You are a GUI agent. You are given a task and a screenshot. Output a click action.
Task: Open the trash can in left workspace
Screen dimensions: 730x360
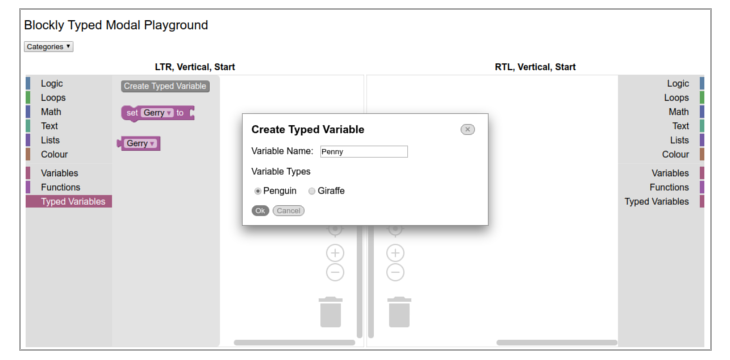tap(331, 312)
